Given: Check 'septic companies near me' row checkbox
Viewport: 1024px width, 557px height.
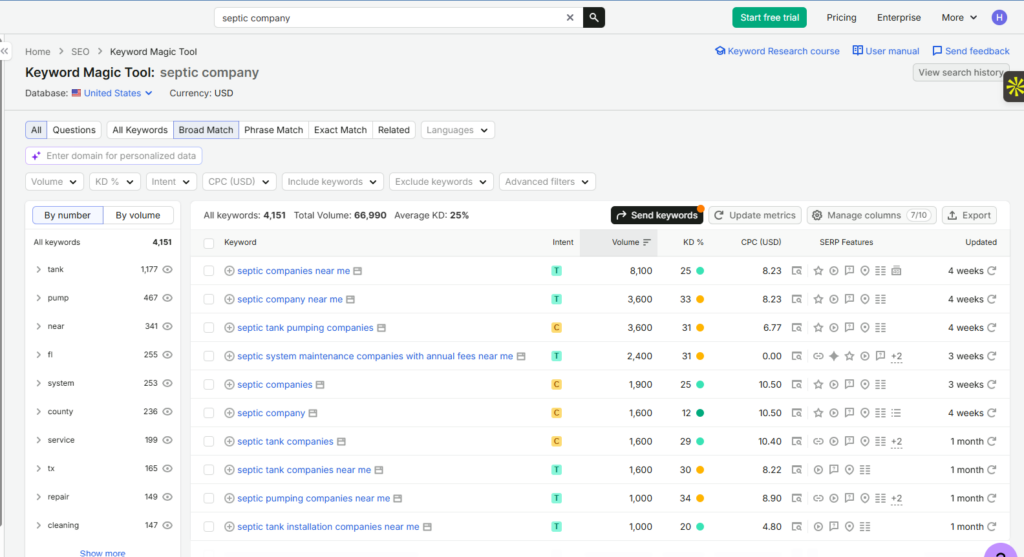Looking at the screenshot, I should [x=208, y=271].
